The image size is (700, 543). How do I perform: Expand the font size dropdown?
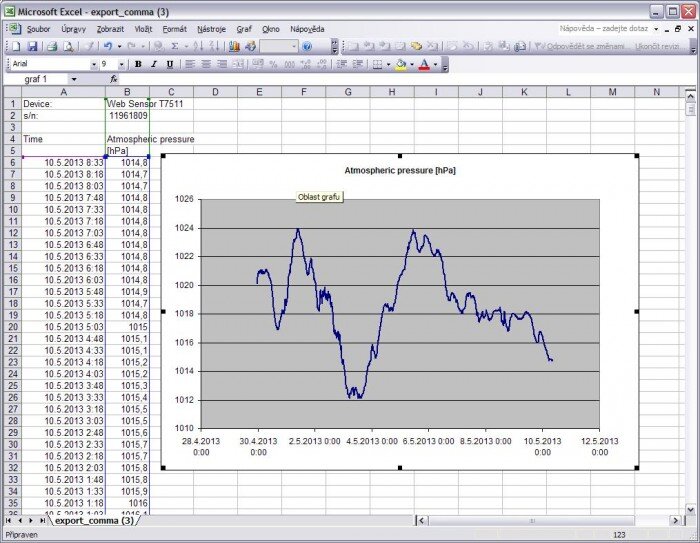coord(122,64)
